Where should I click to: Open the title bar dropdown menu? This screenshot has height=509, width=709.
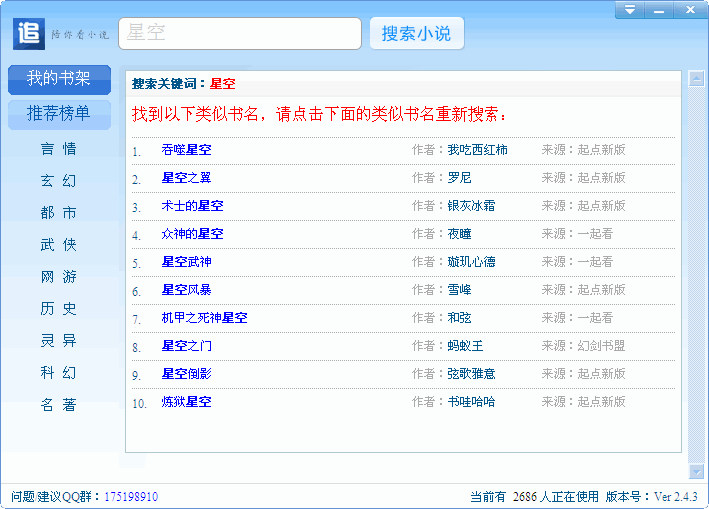click(x=629, y=11)
